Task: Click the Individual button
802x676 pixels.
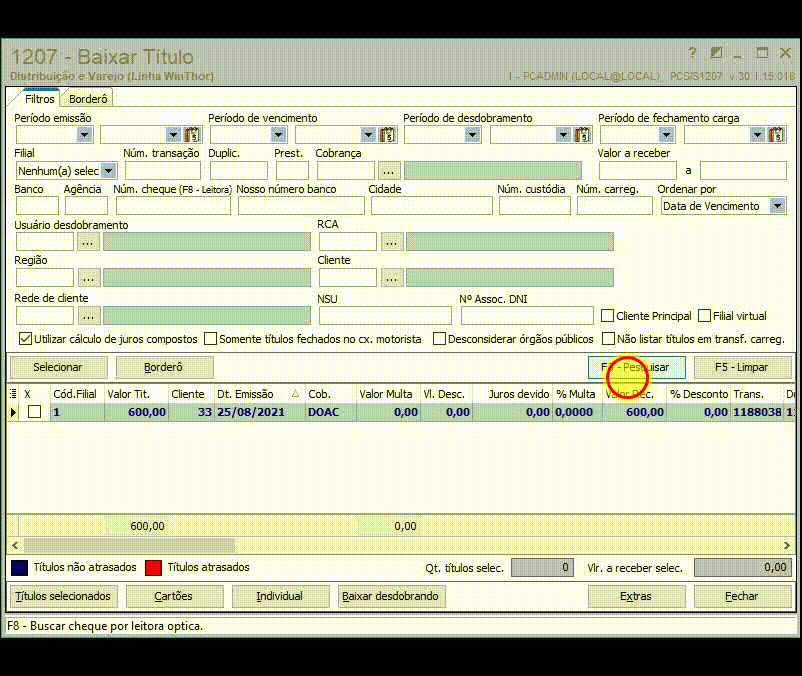Action: [280, 596]
